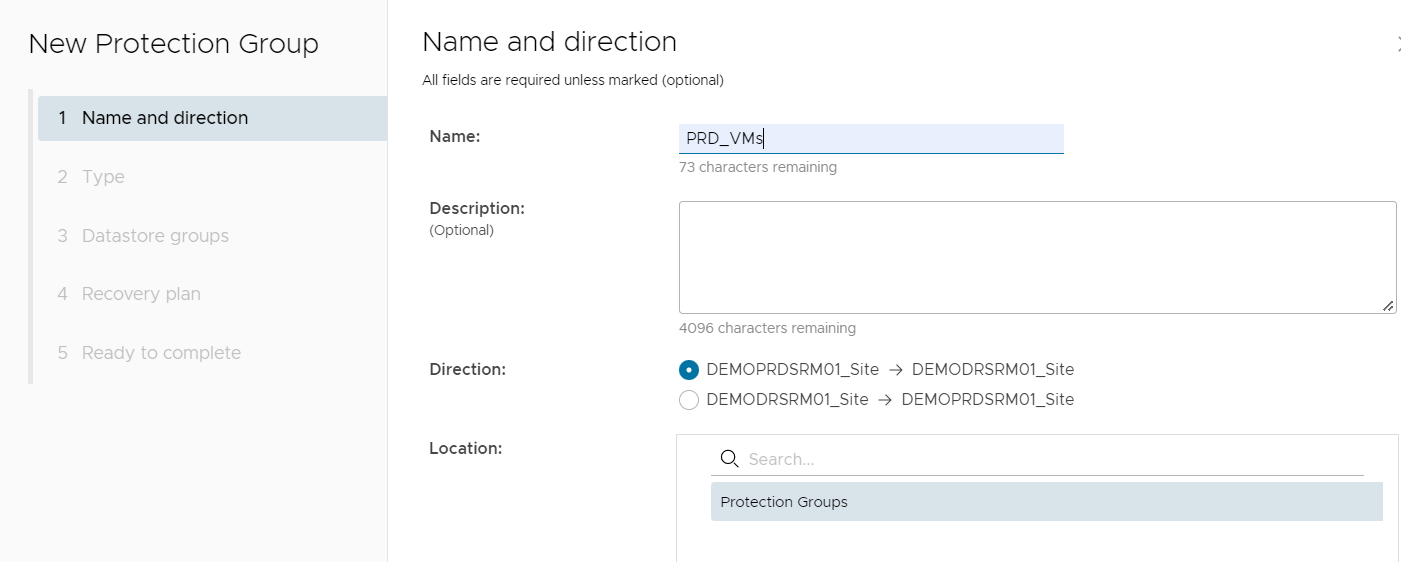
Task: Click the New Protection Group wizard title
Action: 173,44
